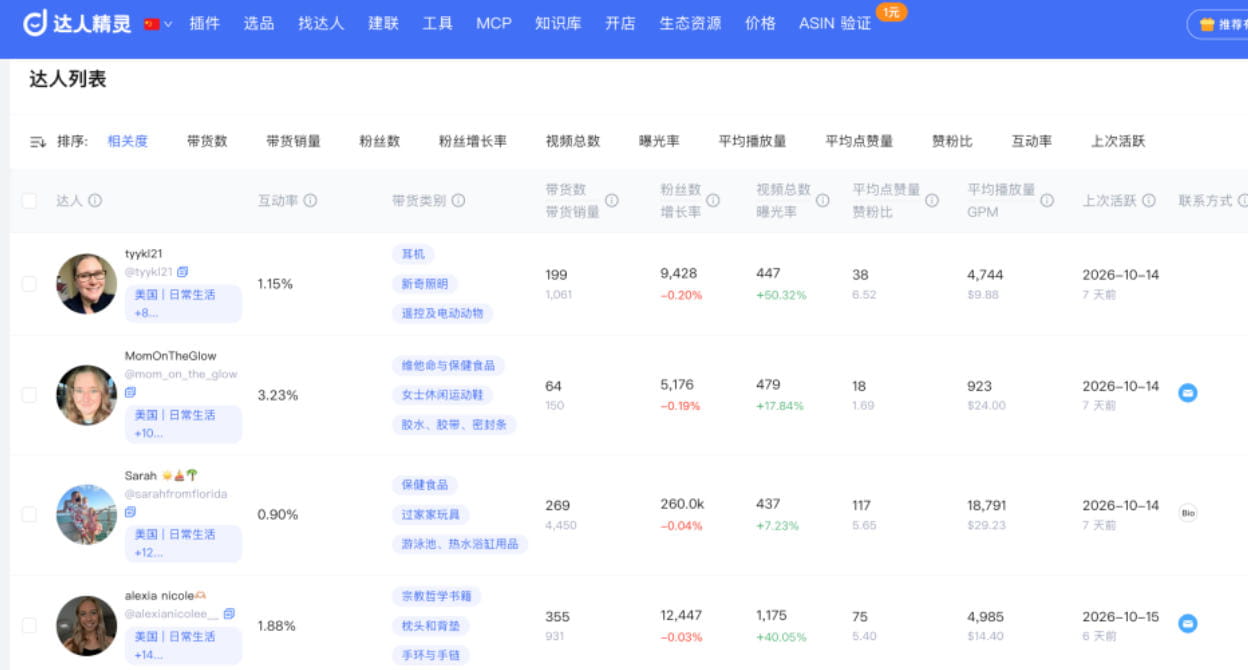Click email contact icon for MomOnTheGlow

pos(1187,393)
